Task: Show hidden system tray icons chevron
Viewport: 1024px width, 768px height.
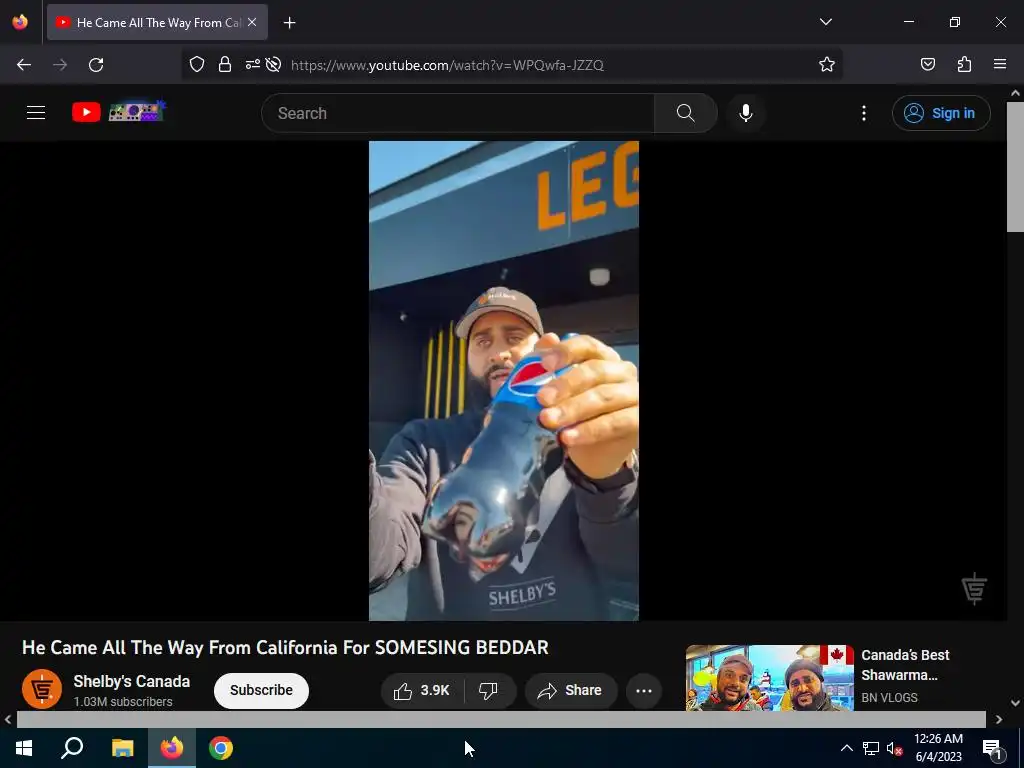Action: coord(846,748)
